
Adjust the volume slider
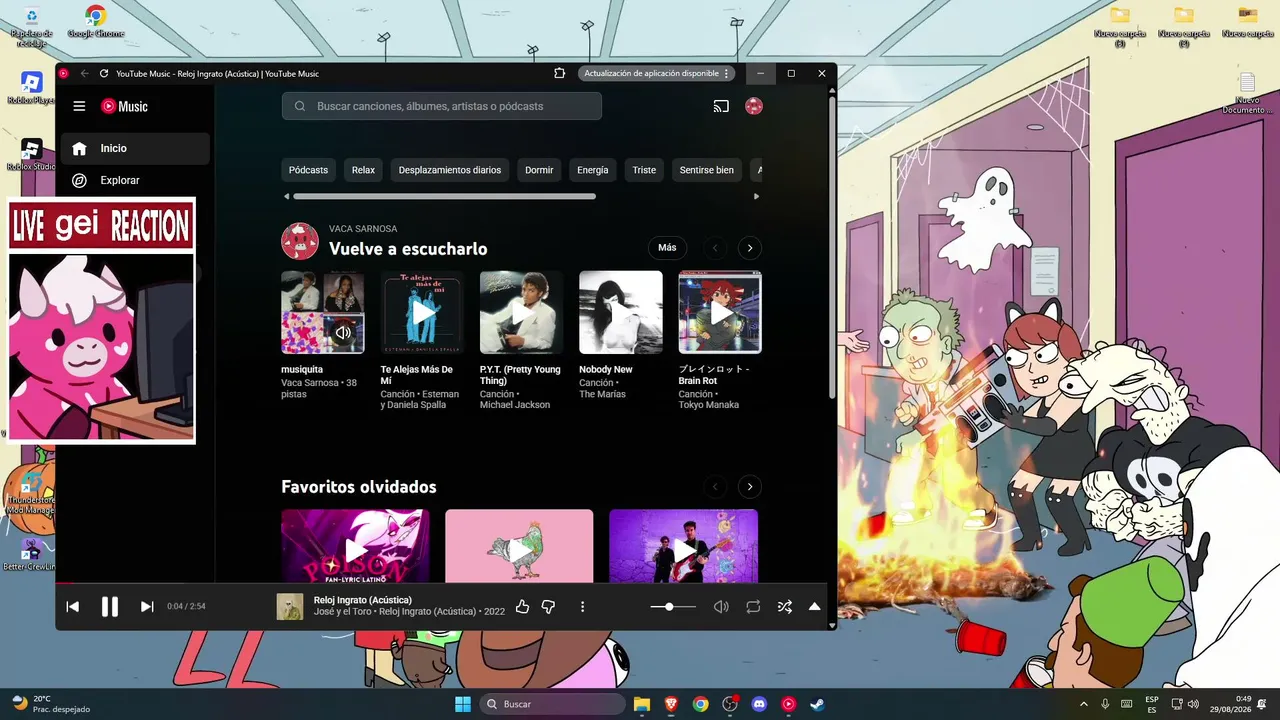(673, 606)
